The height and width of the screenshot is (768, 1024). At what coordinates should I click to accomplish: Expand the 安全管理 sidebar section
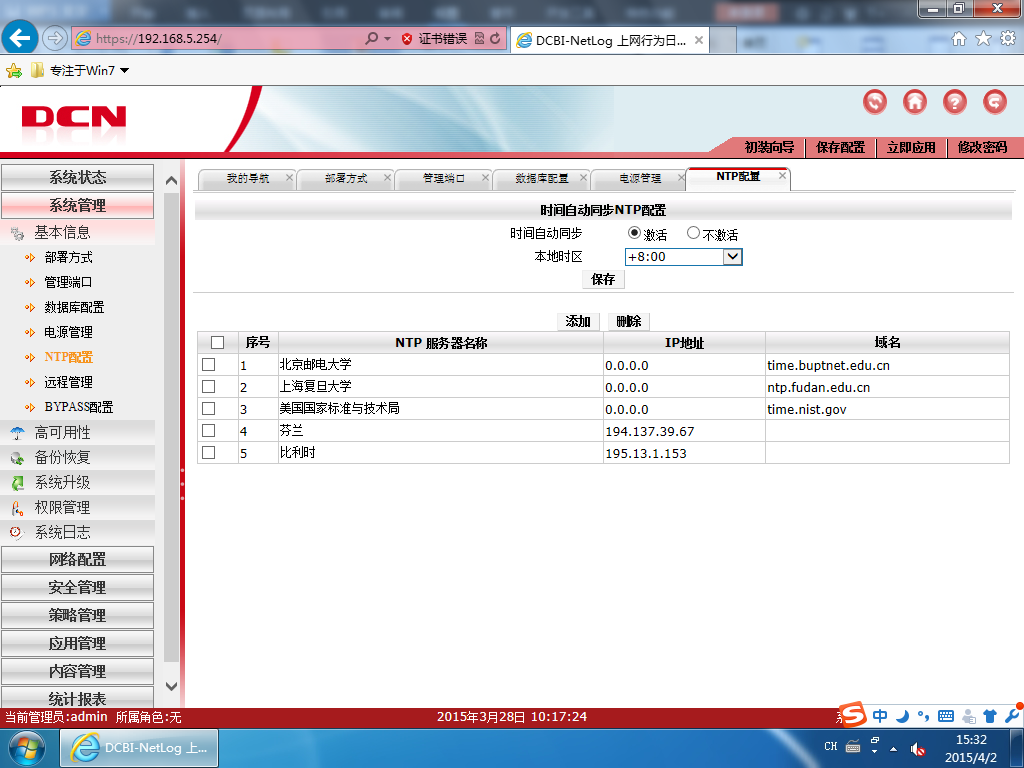click(77, 588)
